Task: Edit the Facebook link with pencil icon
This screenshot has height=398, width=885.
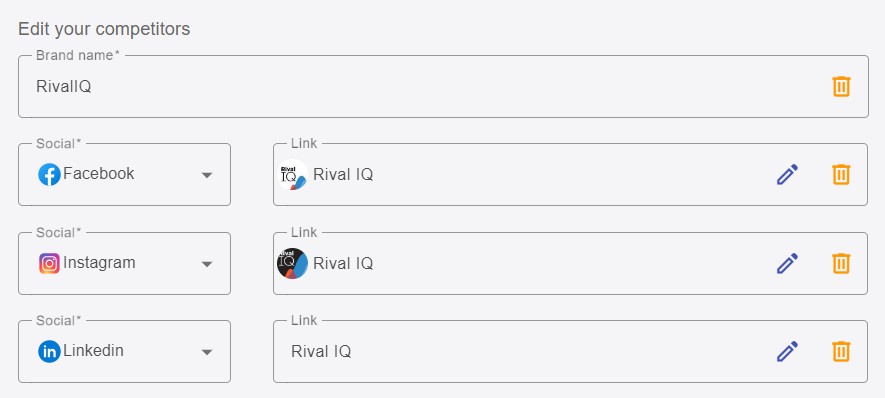Action: click(787, 174)
